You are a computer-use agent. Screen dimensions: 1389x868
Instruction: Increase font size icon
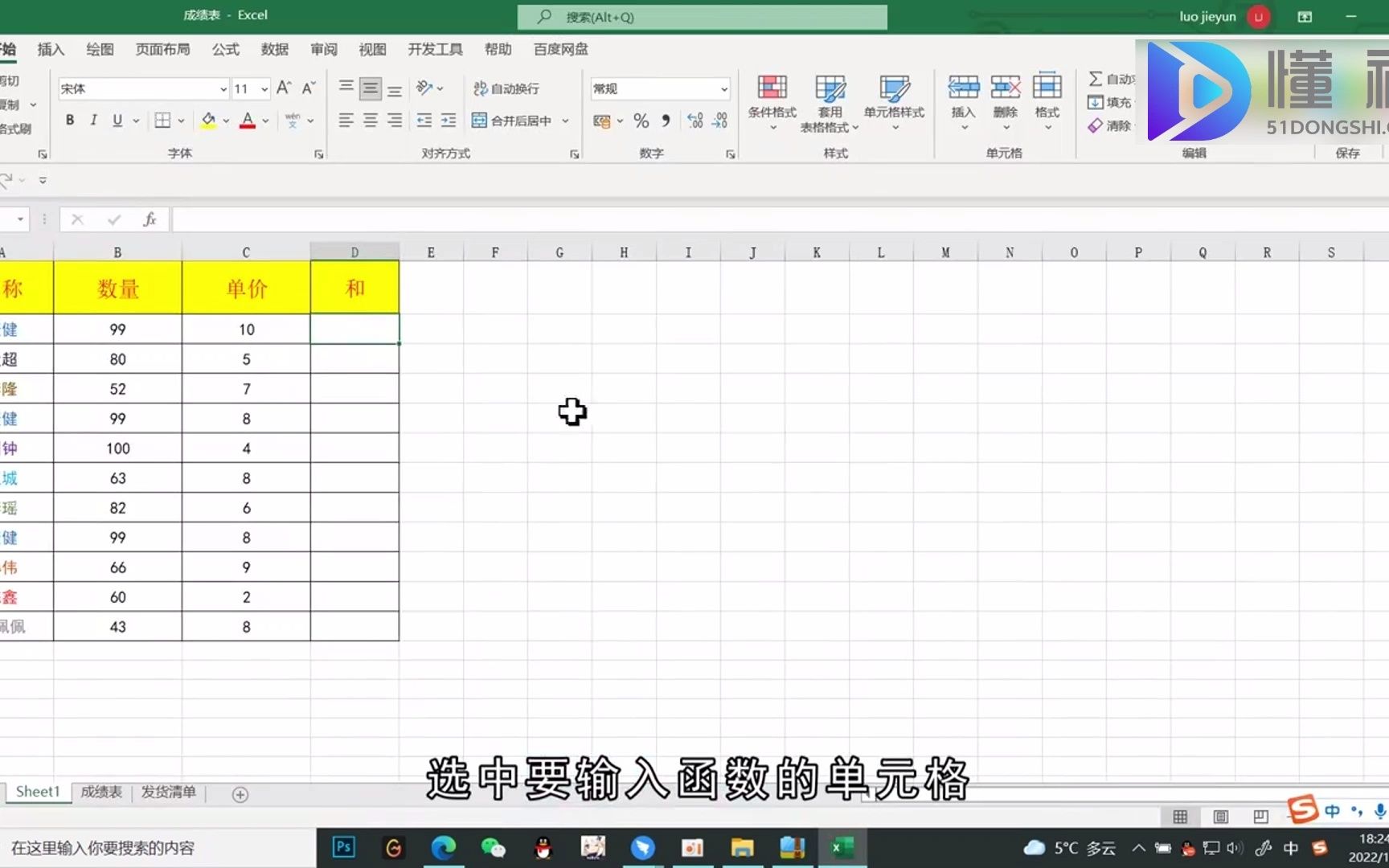(x=283, y=88)
